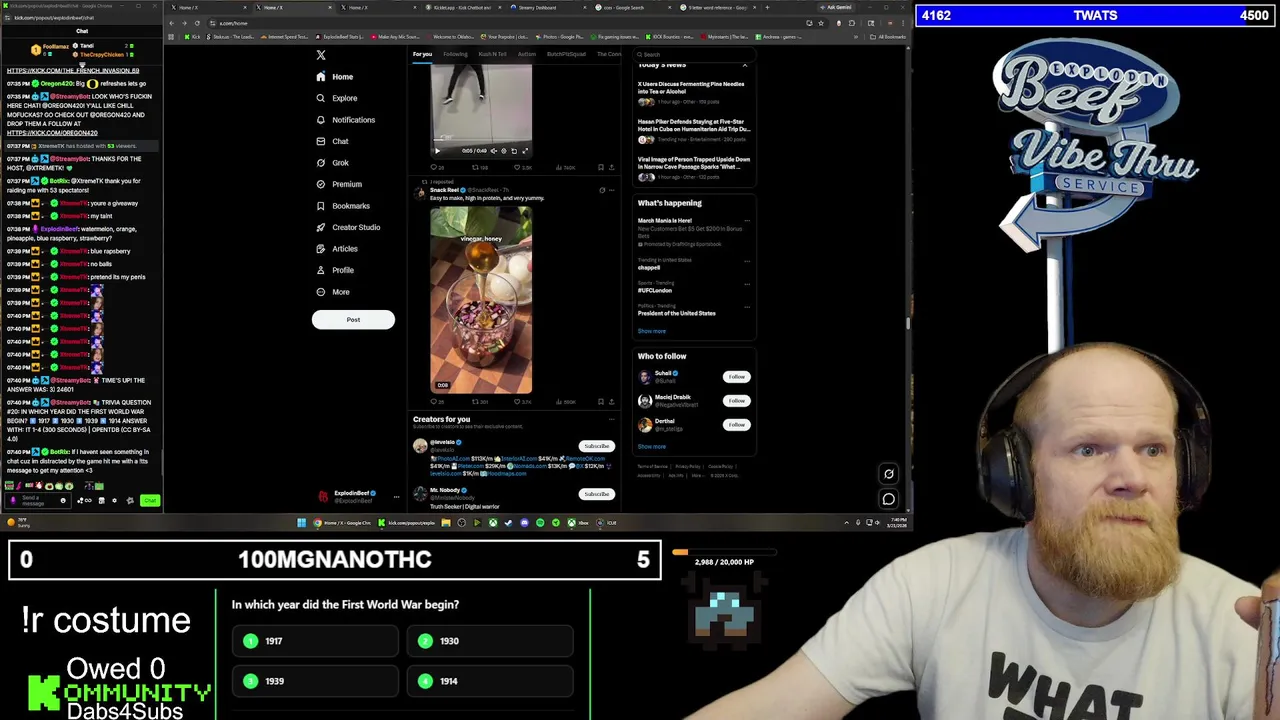
Task: Open President of the United States trend
Action: 677,313
